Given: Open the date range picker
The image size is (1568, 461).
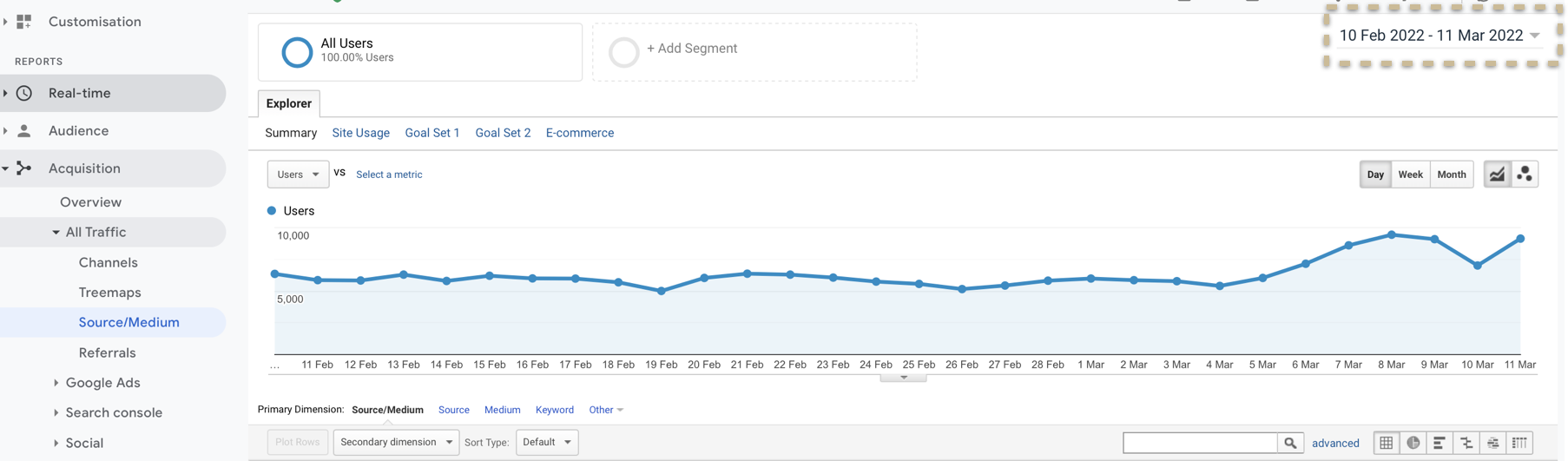Looking at the screenshot, I should coord(1440,36).
